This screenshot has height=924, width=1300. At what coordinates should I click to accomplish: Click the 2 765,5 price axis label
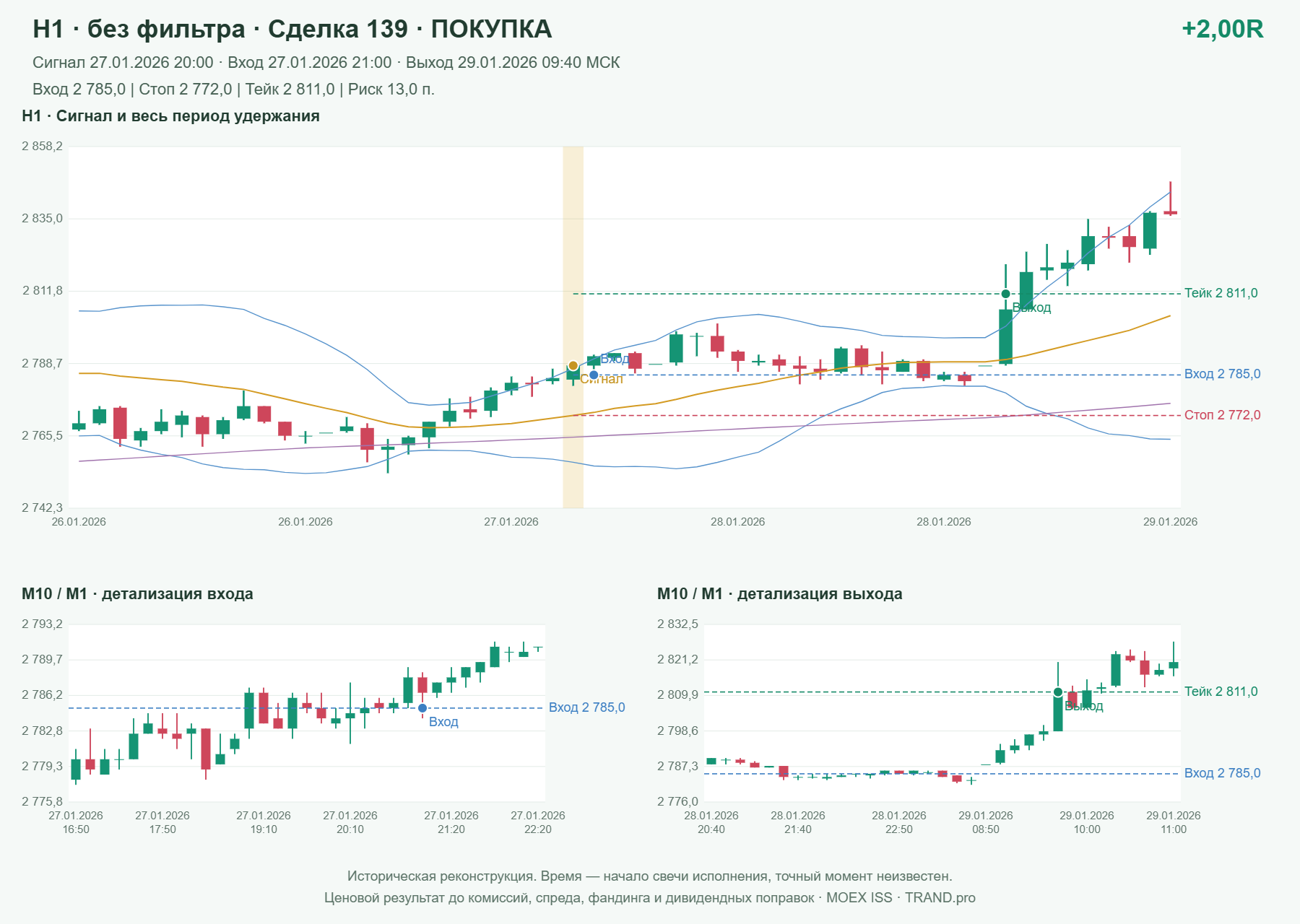42,436
